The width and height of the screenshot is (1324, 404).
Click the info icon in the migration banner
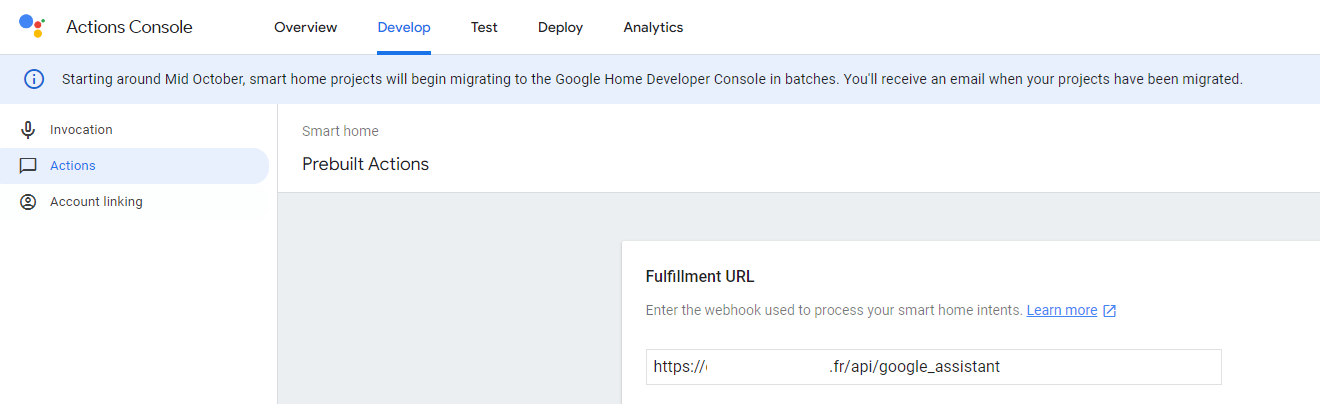click(x=34, y=79)
